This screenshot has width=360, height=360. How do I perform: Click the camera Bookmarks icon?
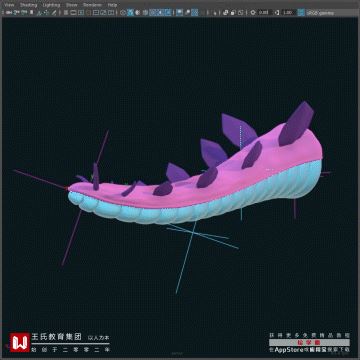point(32,13)
